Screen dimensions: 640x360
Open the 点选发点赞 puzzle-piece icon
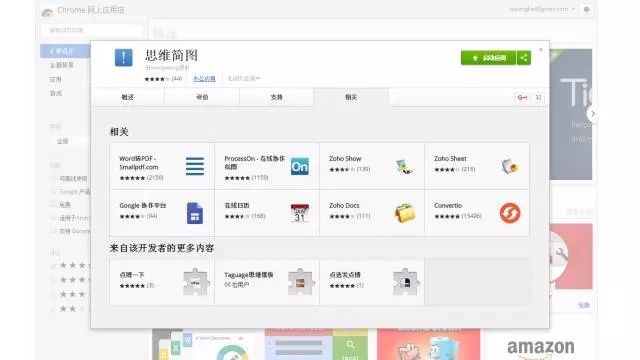point(406,282)
